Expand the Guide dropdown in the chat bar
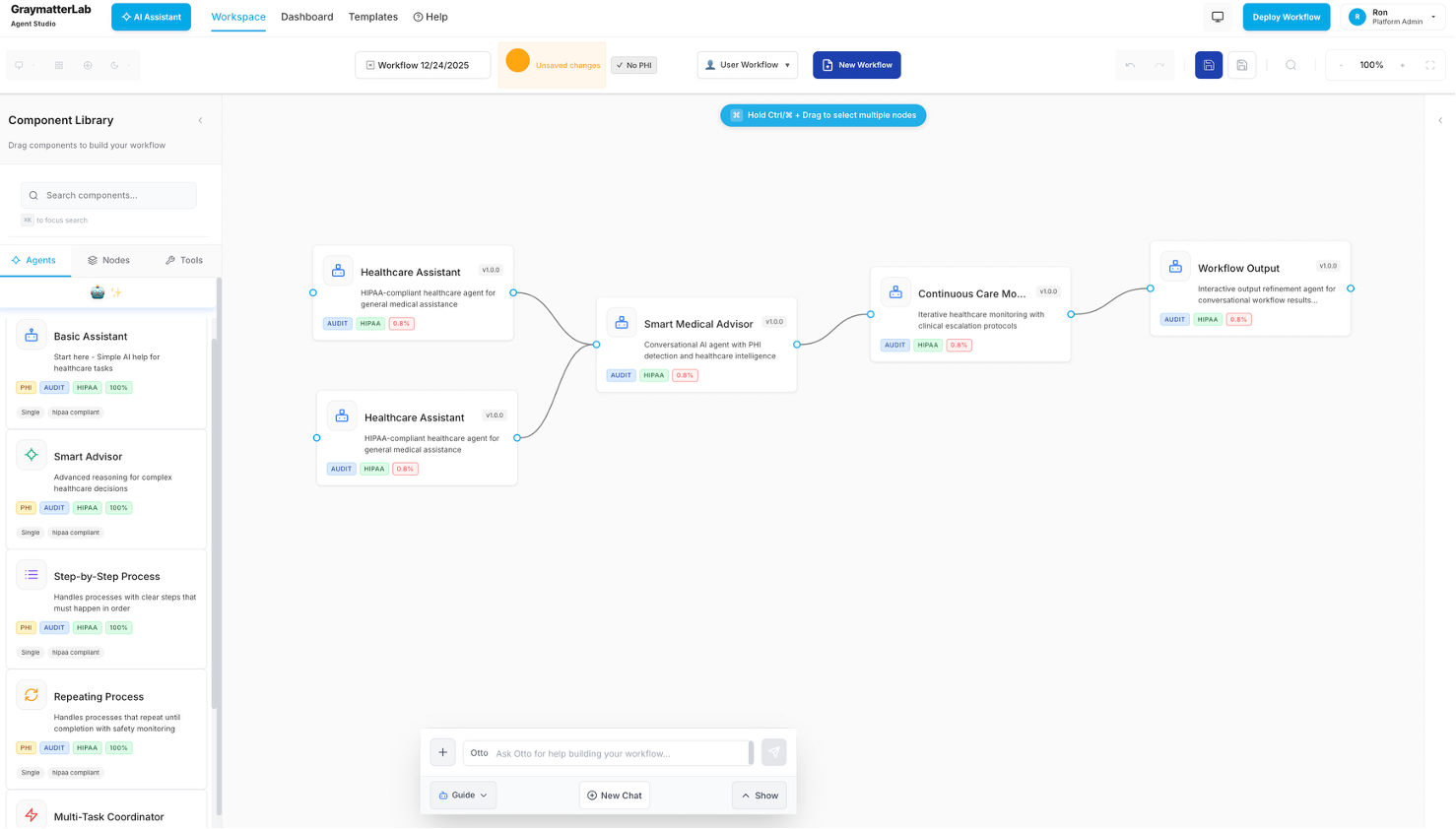 [462, 795]
